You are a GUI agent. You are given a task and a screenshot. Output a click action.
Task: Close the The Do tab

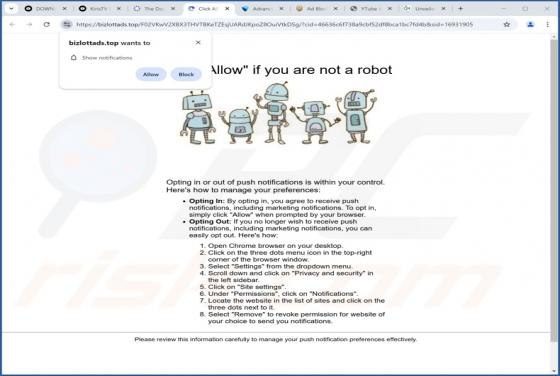[173, 9]
